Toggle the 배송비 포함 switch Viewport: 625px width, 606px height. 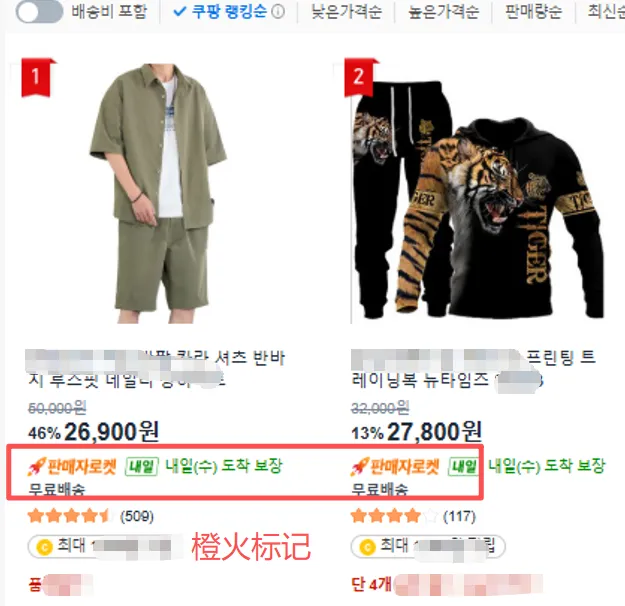pyautogui.click(x=39, y=12)
